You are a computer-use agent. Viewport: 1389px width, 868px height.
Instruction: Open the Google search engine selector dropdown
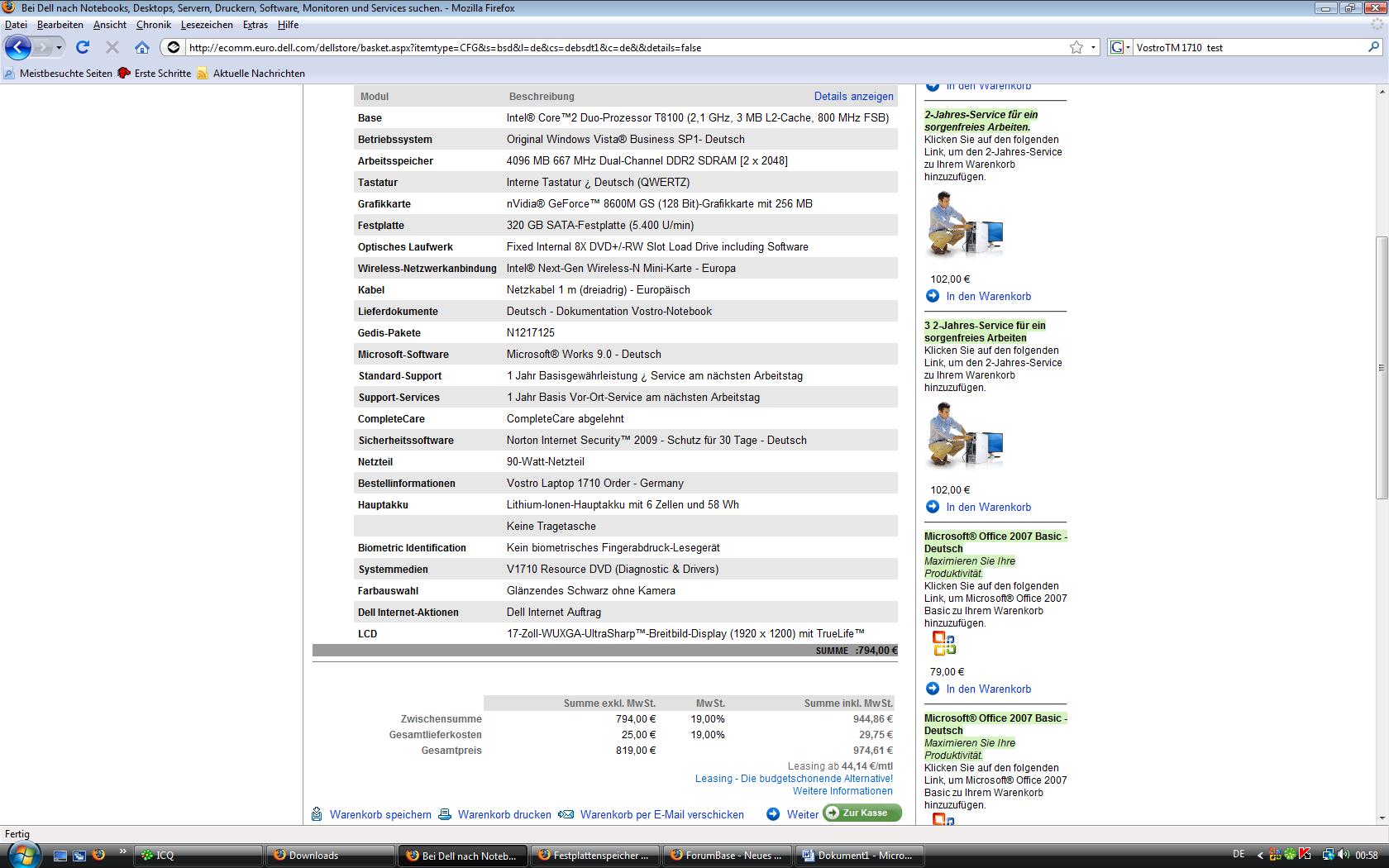[1119, 47]
